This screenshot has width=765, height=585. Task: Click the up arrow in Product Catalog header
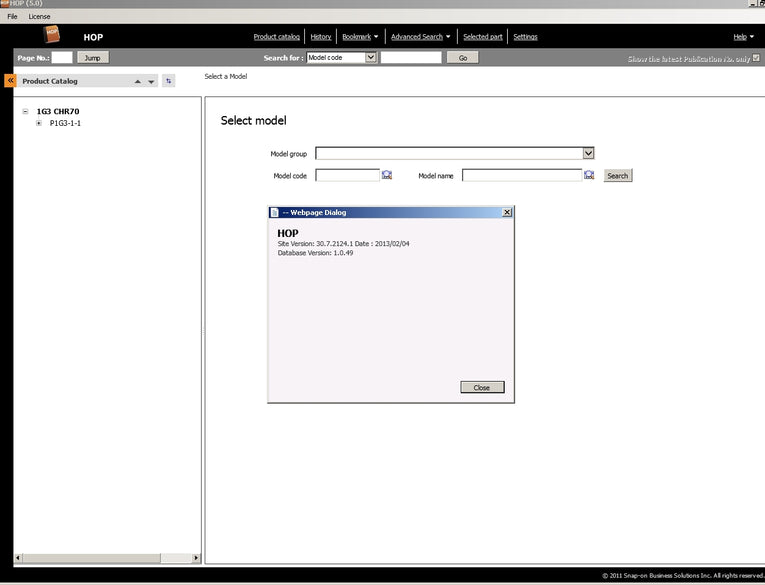tap(138, 81)
